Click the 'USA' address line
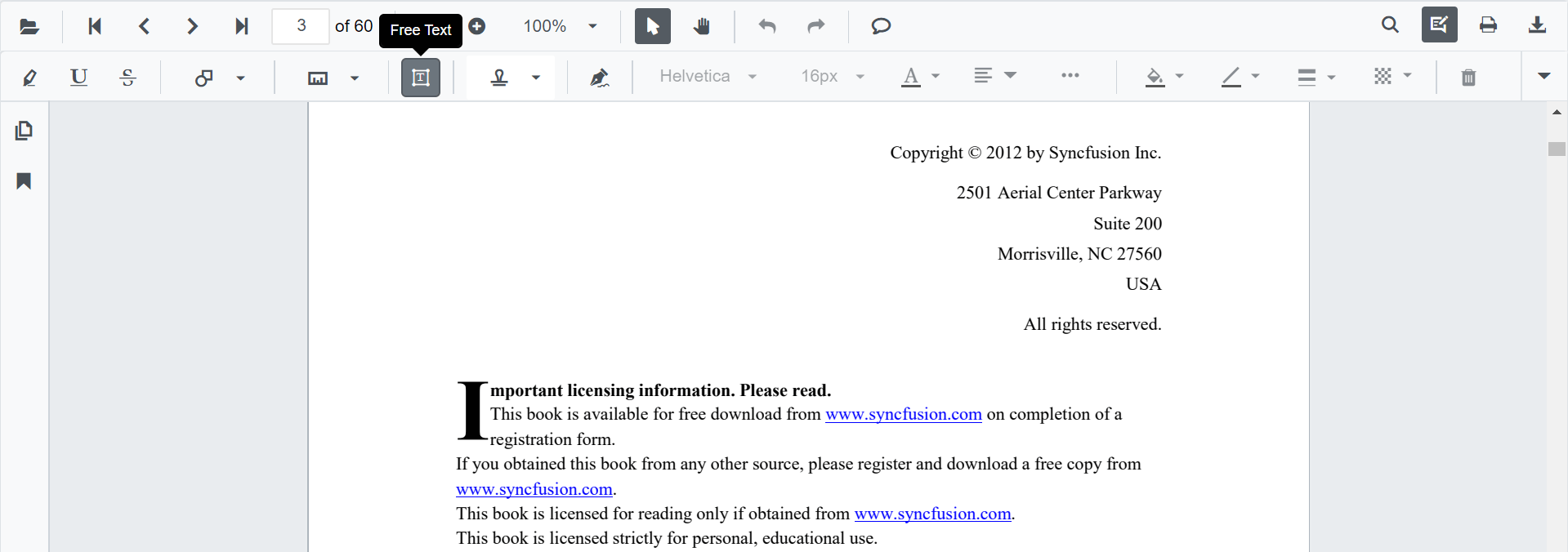The width and height of the screenshot is (1568, 552). pyautogui.click(x=1143, y=284)
